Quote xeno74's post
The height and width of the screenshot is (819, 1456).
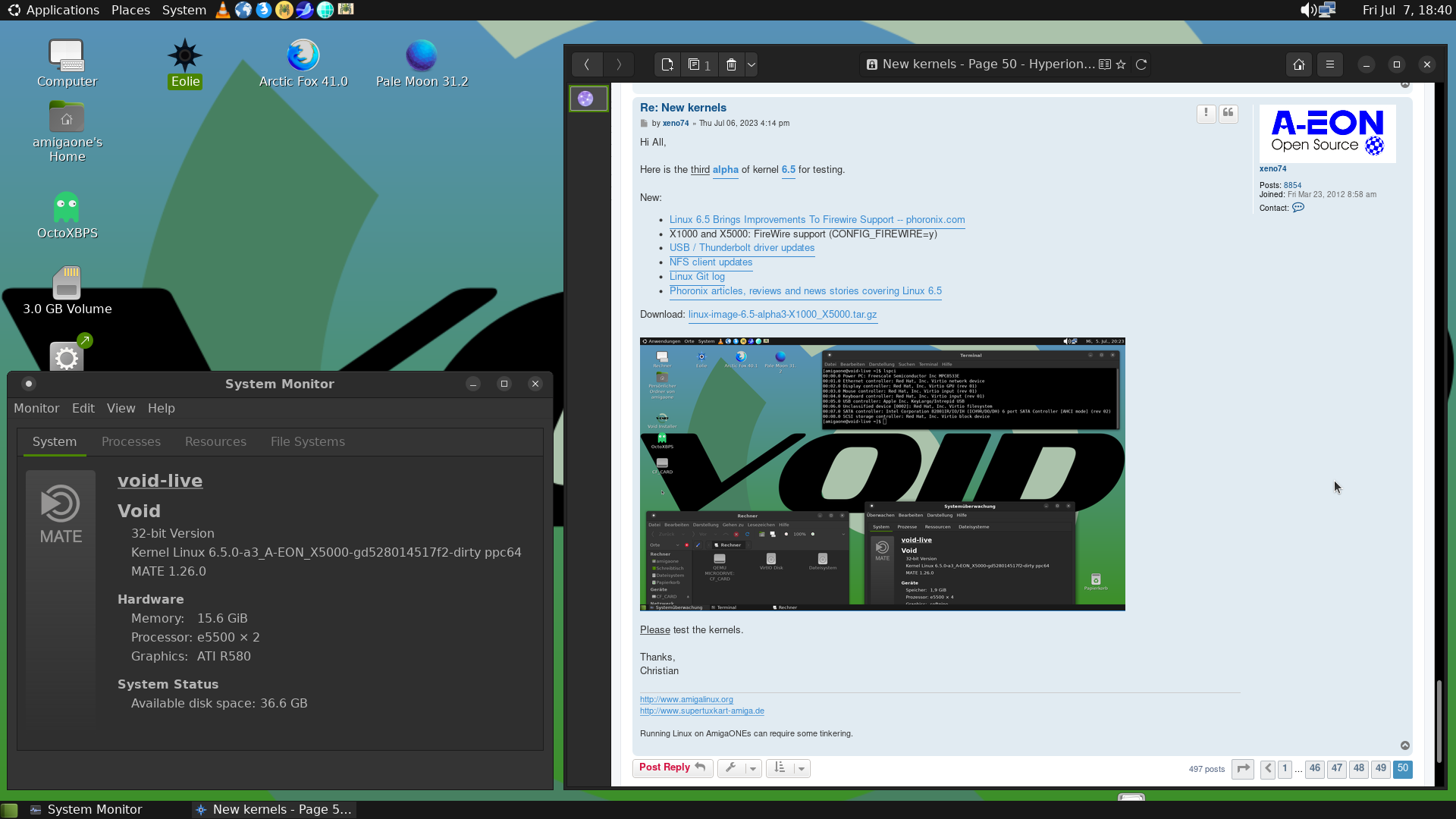pyautogui.click(x=1228, y=113)
